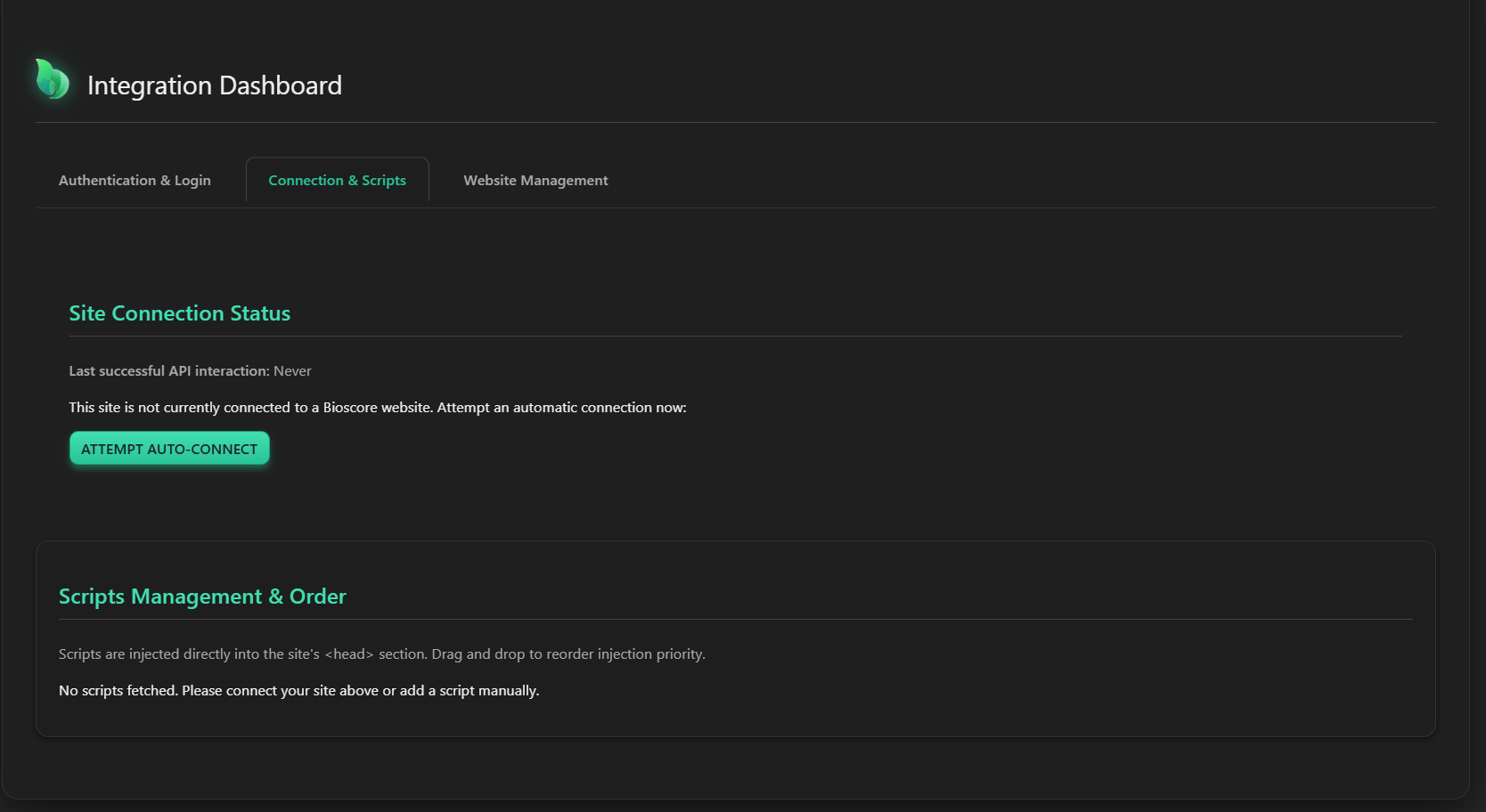Click the Scripts Management & Order heading
1486x812 pixels.
tap(202, 597)
